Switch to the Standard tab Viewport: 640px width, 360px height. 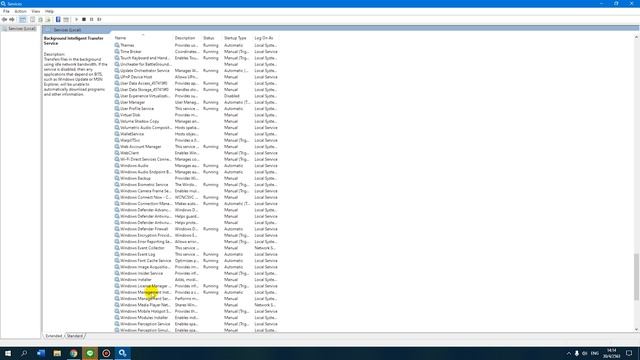tap(75, 336)
